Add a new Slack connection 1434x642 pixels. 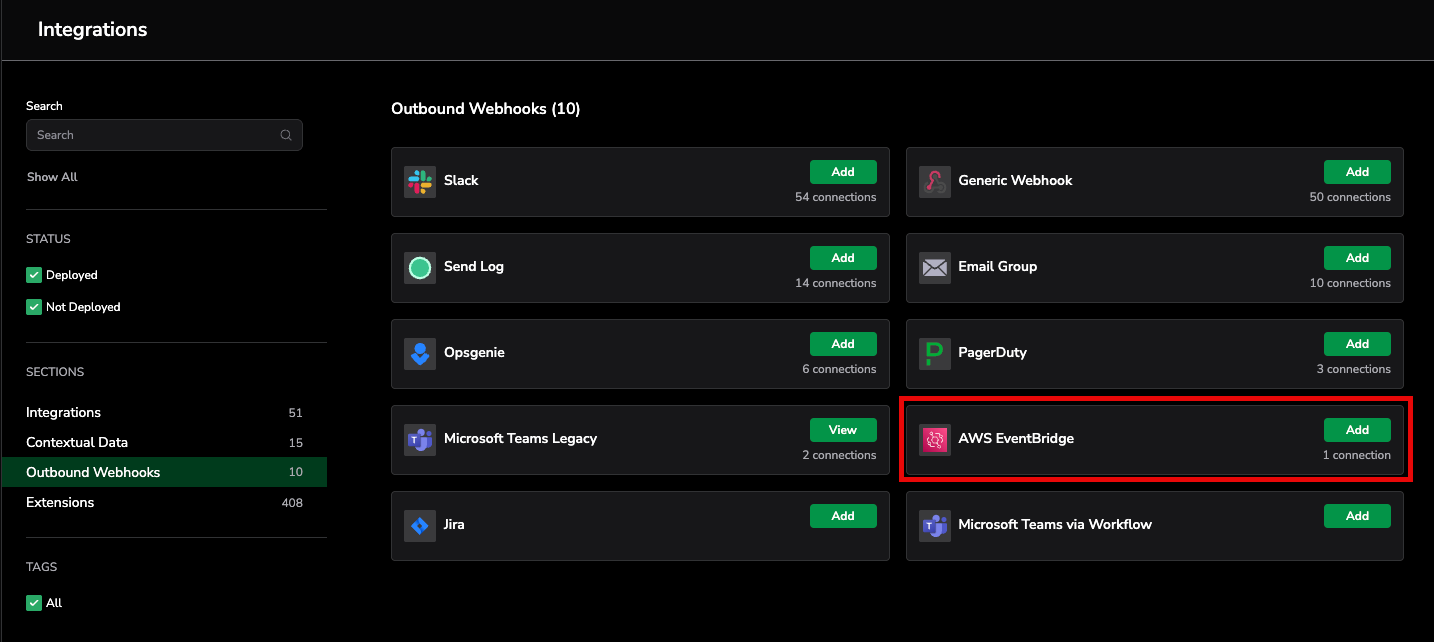pos(843,172)
